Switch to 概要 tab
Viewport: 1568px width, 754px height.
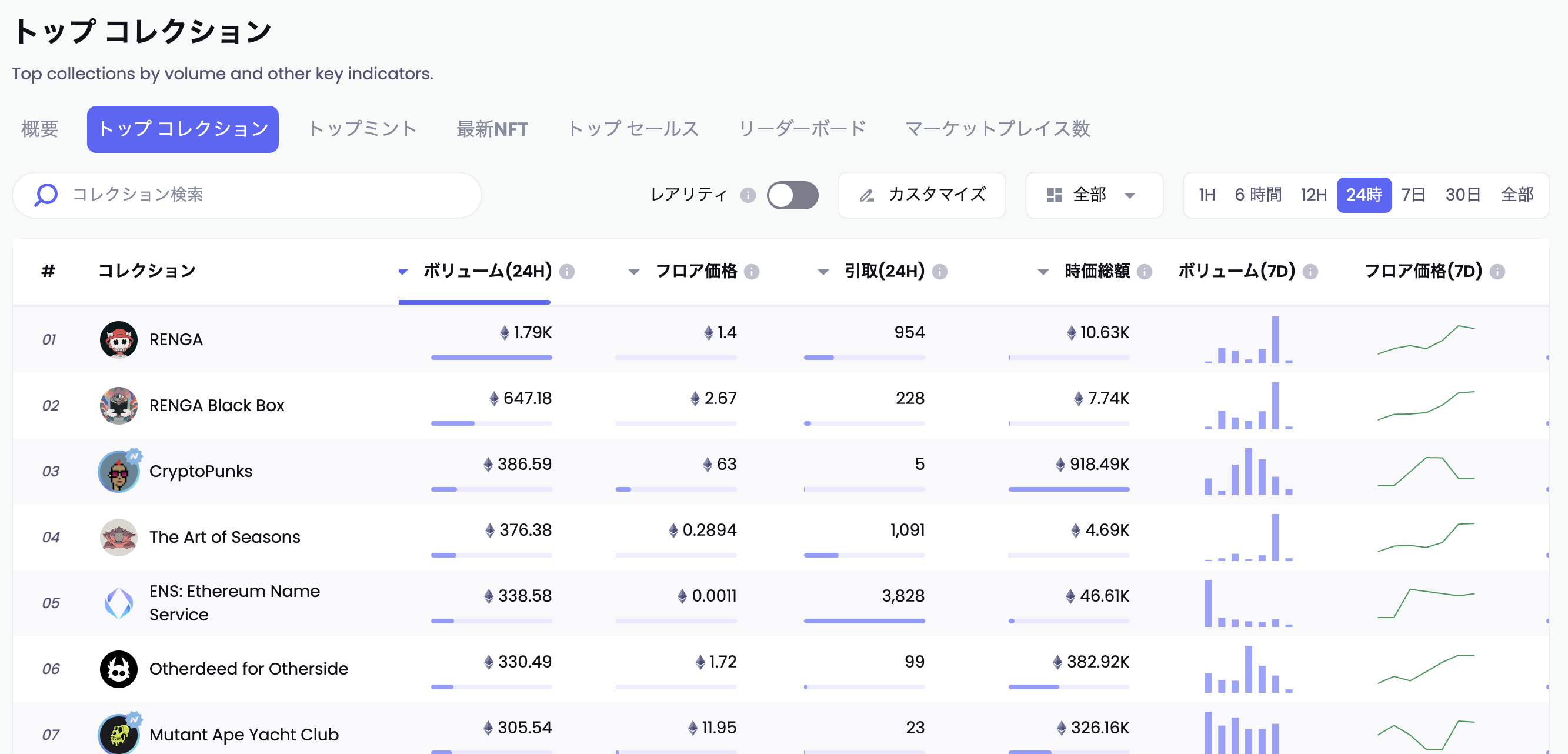[x=39, y=129]
